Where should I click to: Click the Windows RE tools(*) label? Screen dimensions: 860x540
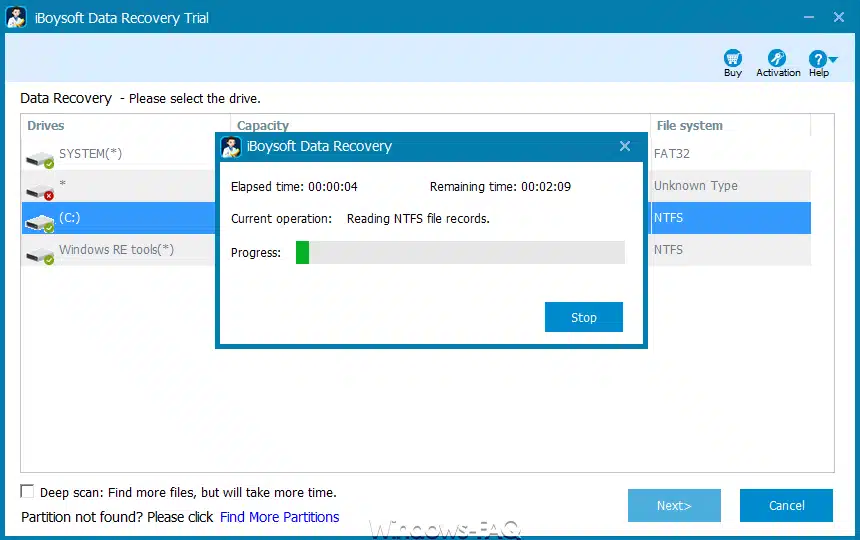[116, 249]
